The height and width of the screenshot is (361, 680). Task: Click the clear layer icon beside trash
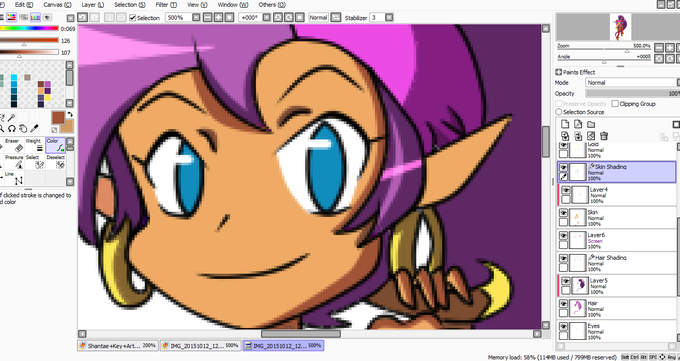[x=591, y=136]
